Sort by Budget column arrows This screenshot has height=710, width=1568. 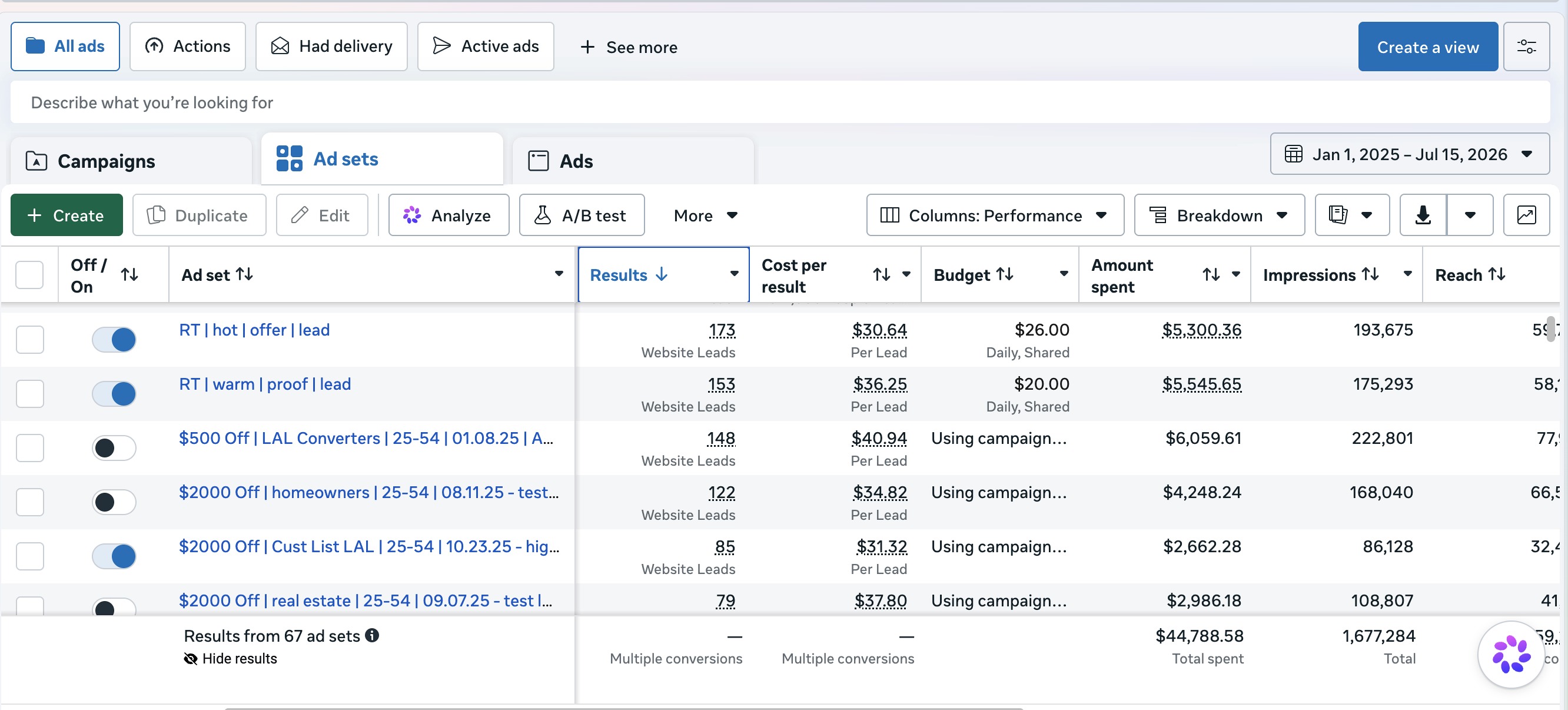pos(1004,274)
